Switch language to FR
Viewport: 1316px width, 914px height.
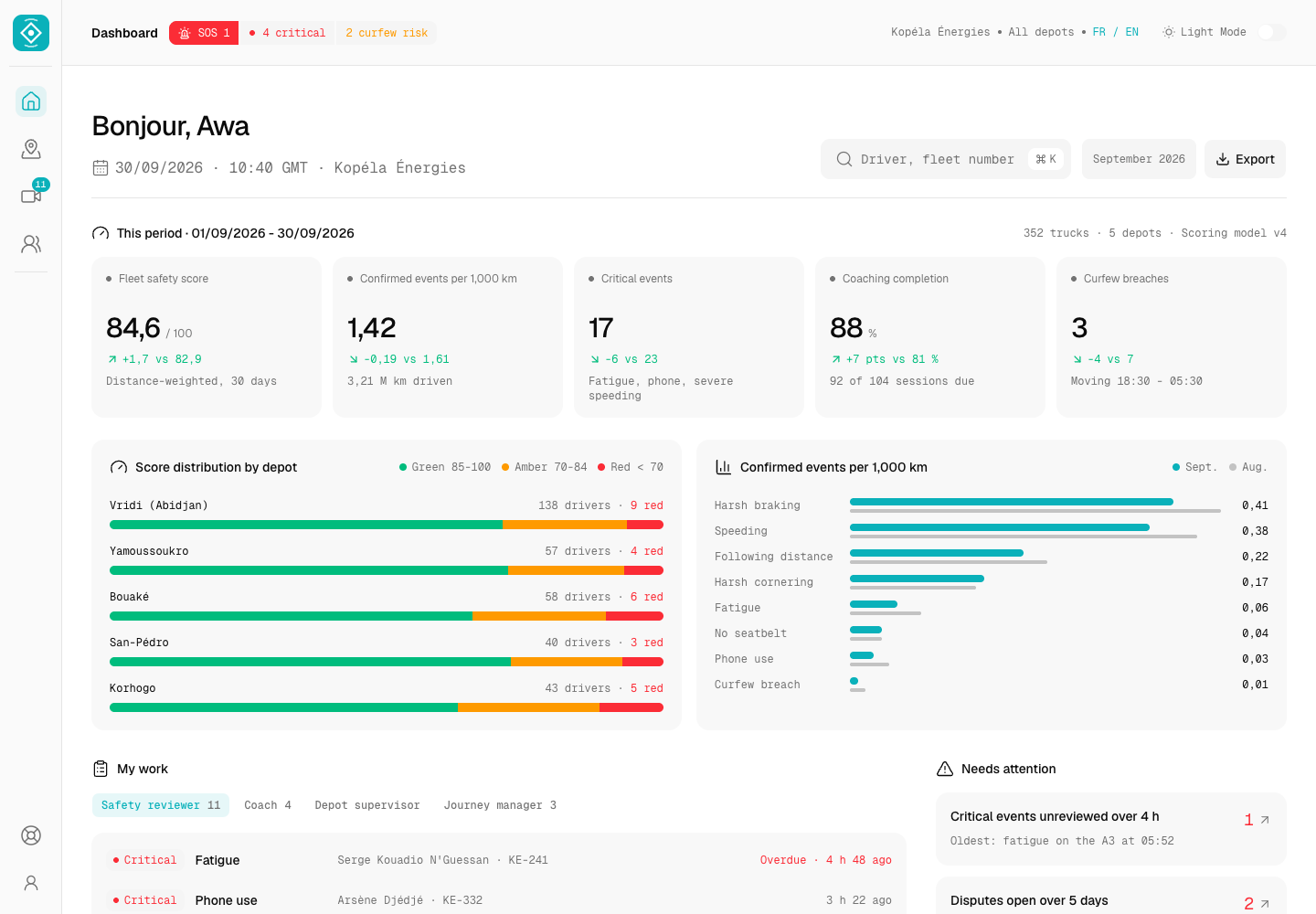coord(1099,32)
